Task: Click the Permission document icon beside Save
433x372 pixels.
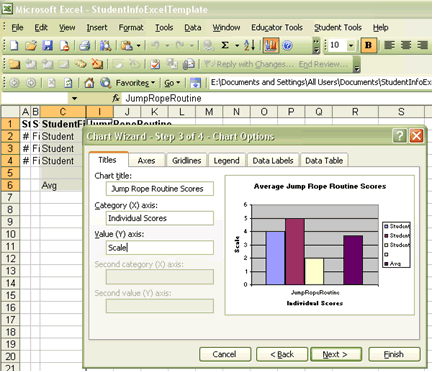Action: (64, 45)
